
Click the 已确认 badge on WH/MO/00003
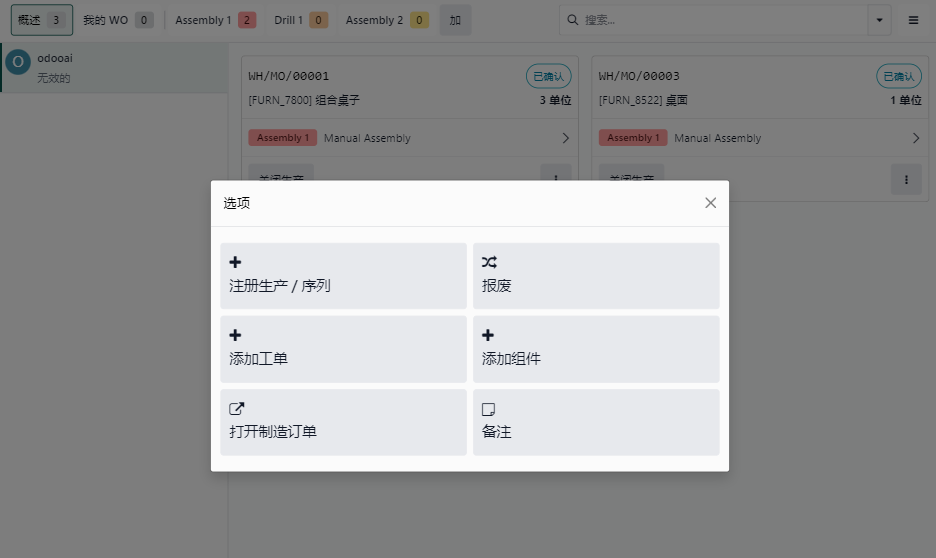(899, 76)
